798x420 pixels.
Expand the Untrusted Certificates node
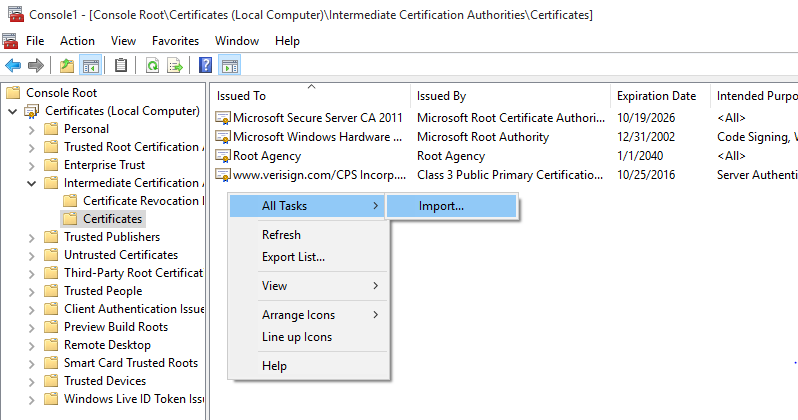tap(32, 256)
